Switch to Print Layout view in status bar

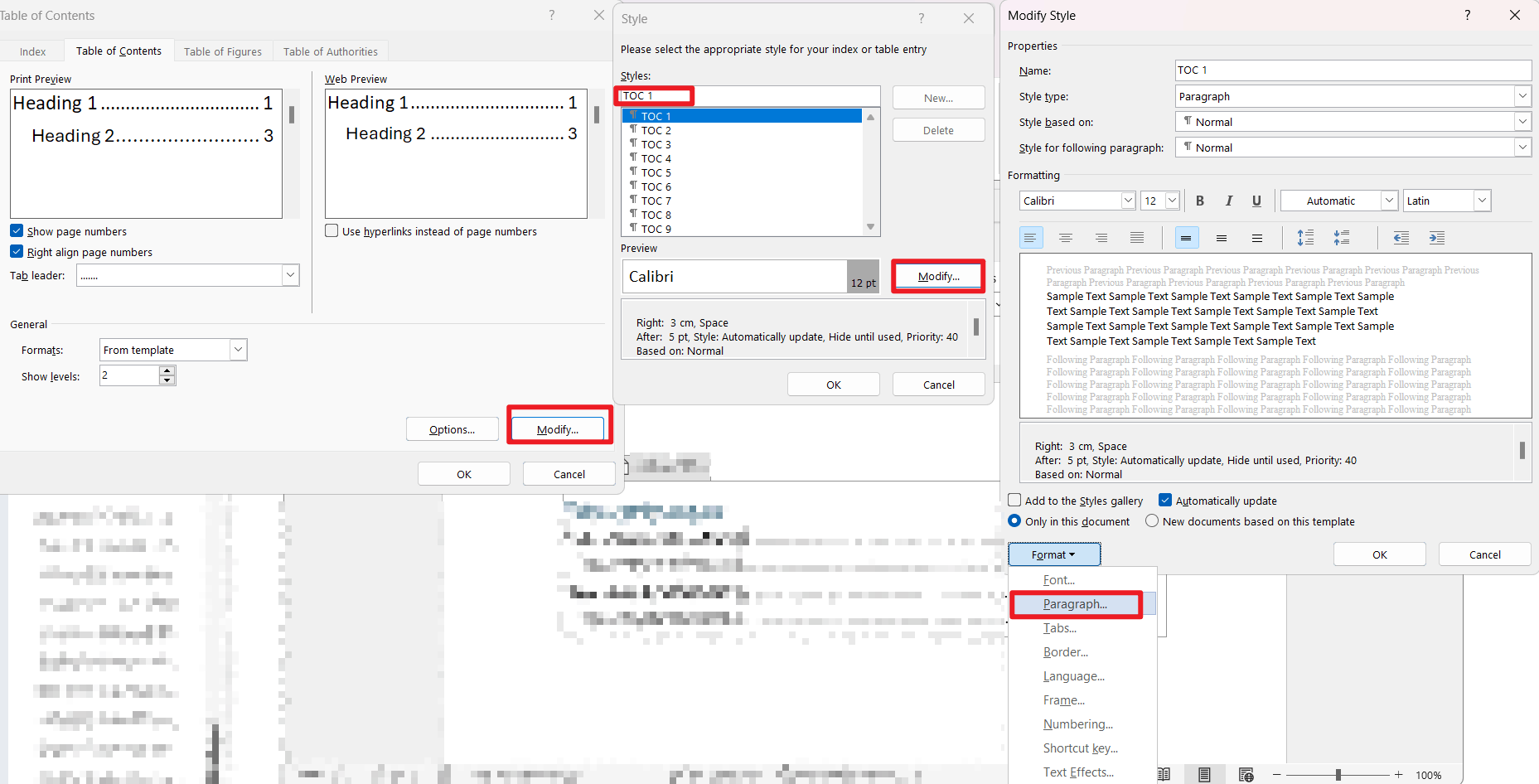(x=1204, y=774)
